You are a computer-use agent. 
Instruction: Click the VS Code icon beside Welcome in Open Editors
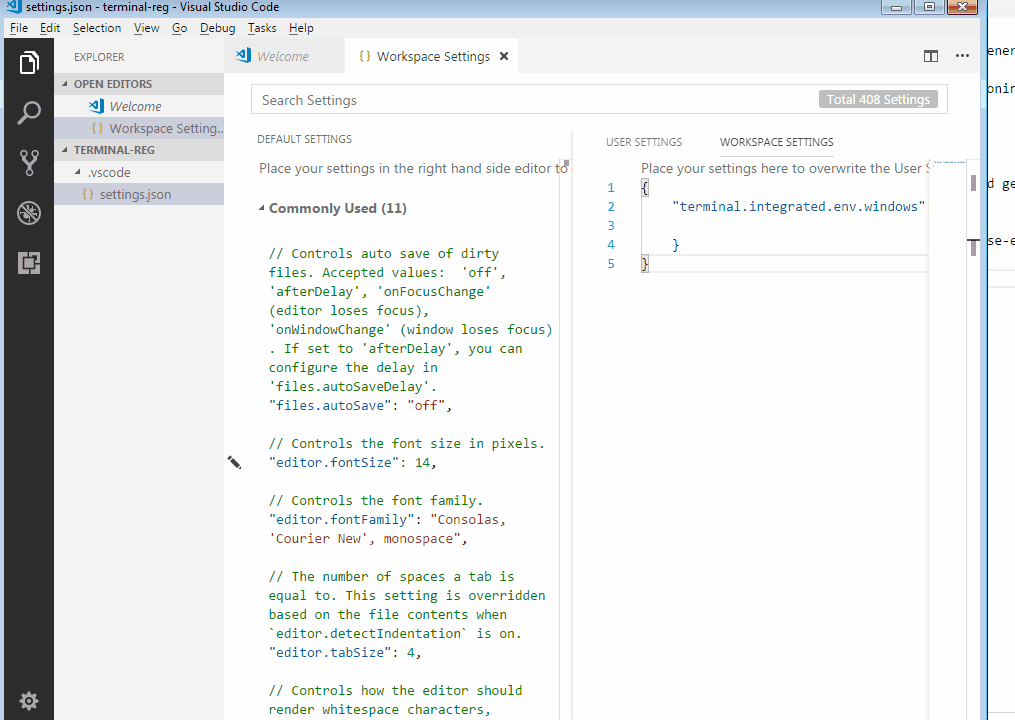click(x=96, y=106)
